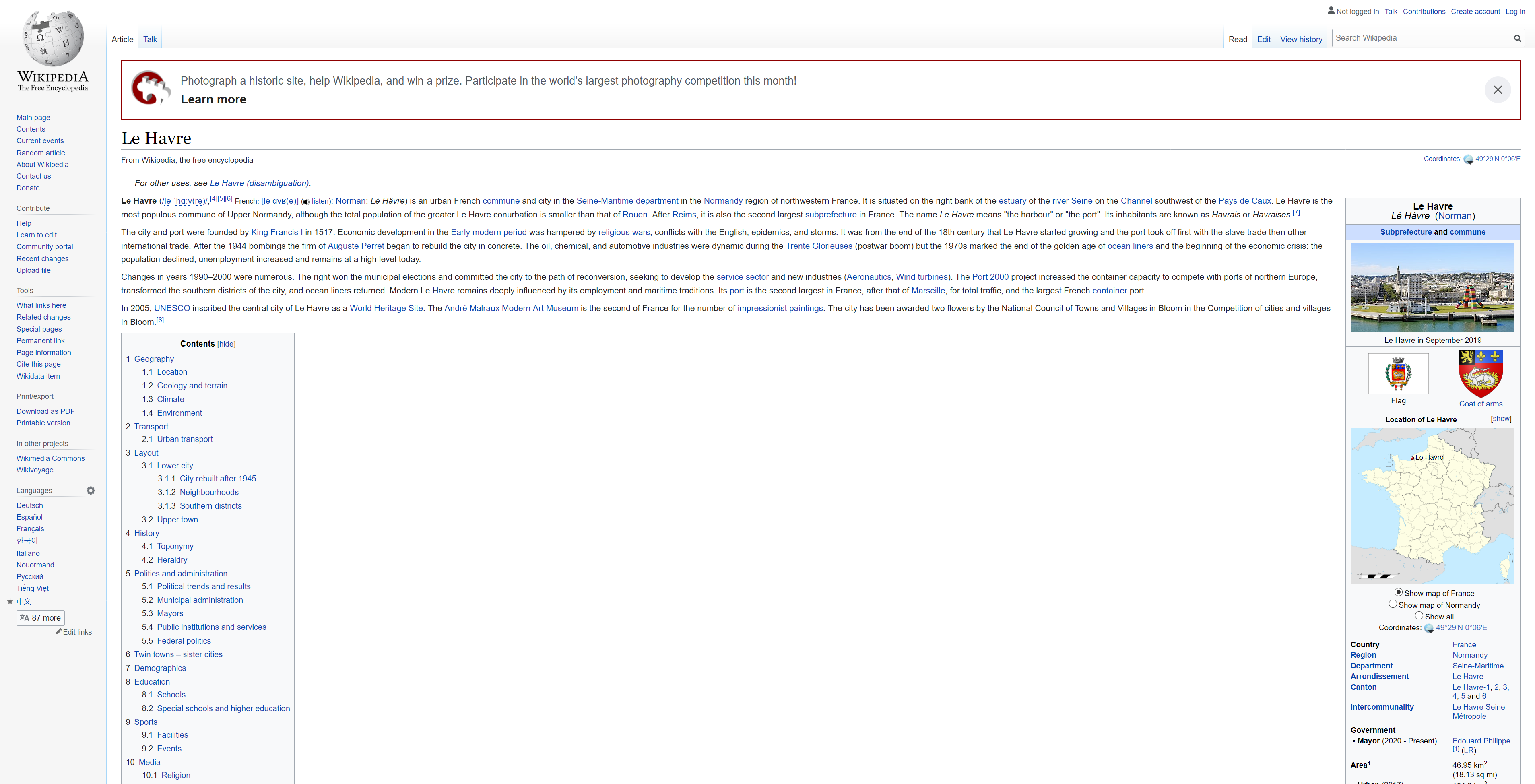The width and height of the screenshot is (1535, 784).
Task: Select Show map of Normandy radio
Action: pos(1393,603)
